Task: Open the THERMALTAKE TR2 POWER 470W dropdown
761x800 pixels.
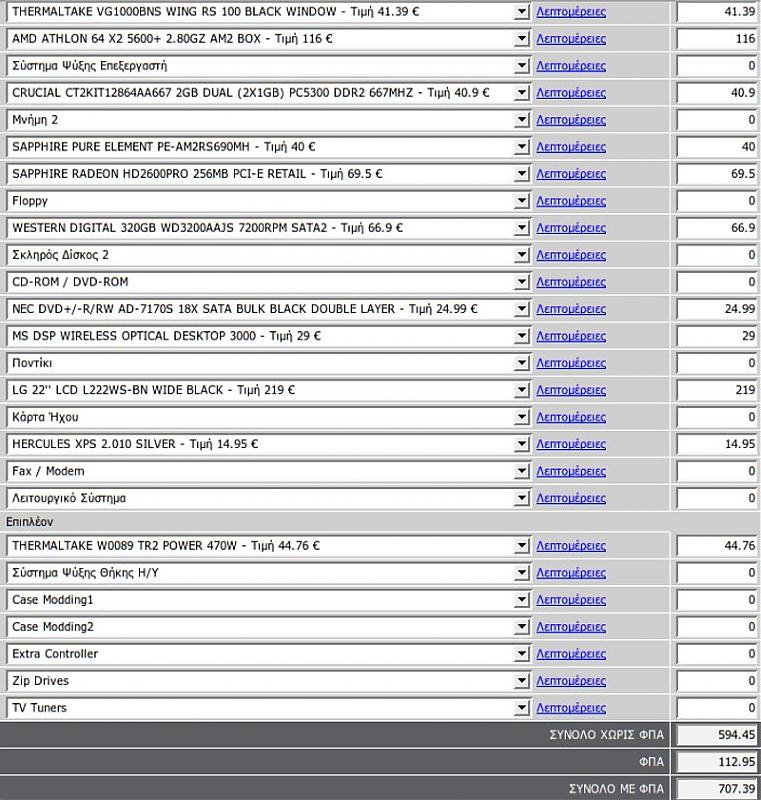Action: tap(268, 546)
